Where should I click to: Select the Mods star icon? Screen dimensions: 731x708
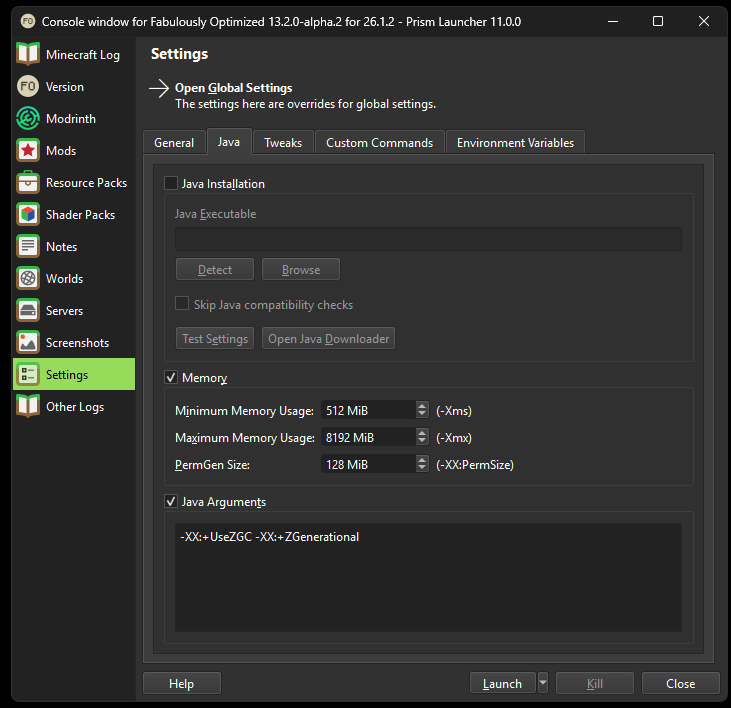click(28, 151)
